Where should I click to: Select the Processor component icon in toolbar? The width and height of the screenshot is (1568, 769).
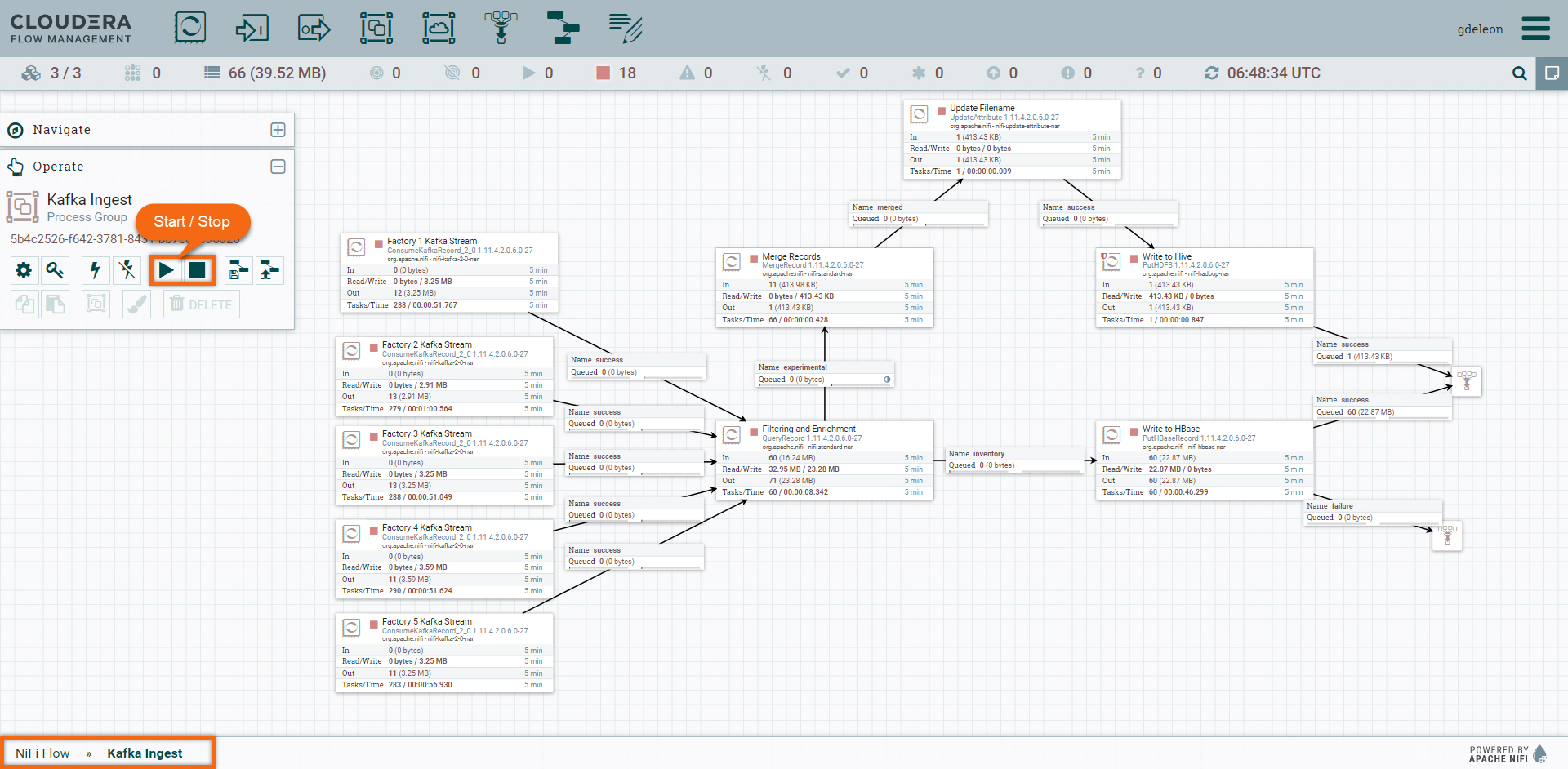click(189, 28)
